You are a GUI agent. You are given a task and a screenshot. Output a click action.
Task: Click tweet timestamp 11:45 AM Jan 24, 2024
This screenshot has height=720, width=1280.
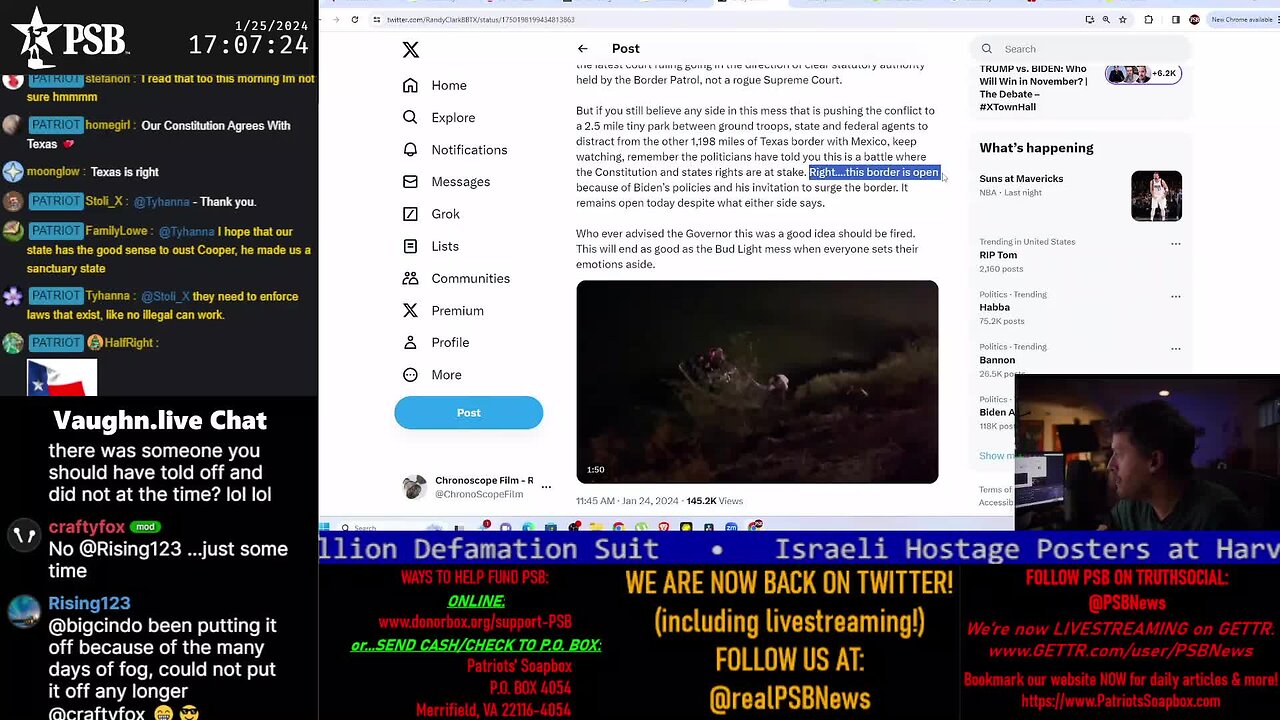click(x=628, y=501)
